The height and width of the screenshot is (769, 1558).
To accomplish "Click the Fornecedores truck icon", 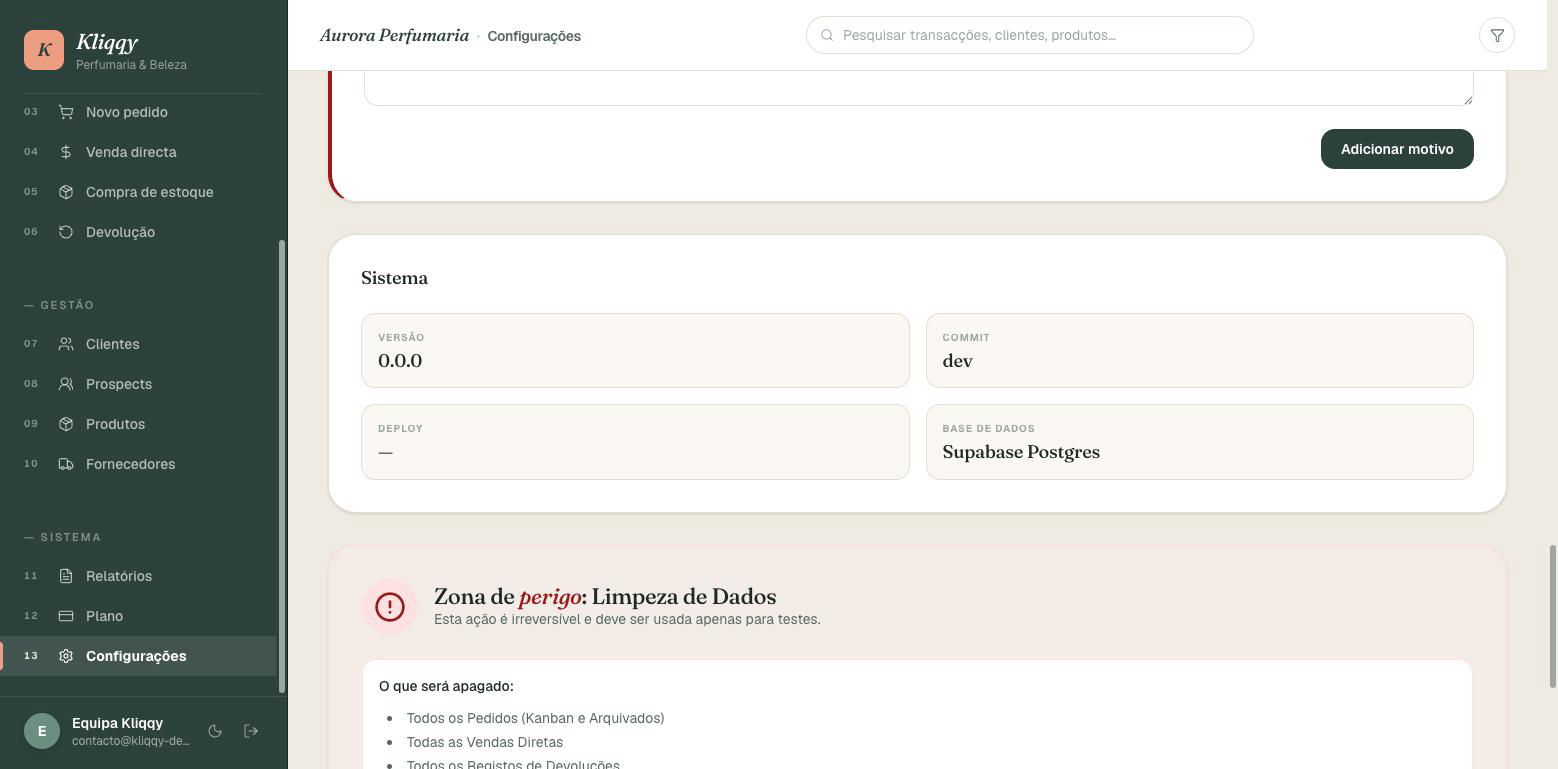I will [x=66, y=464].
